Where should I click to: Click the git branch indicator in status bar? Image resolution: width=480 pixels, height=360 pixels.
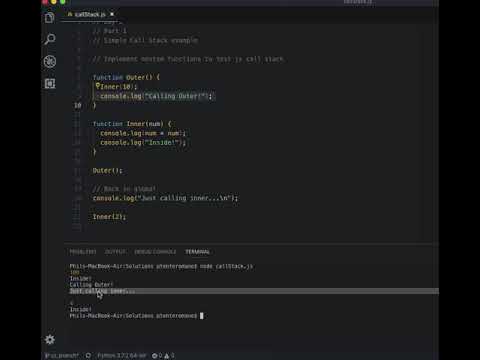62,356
